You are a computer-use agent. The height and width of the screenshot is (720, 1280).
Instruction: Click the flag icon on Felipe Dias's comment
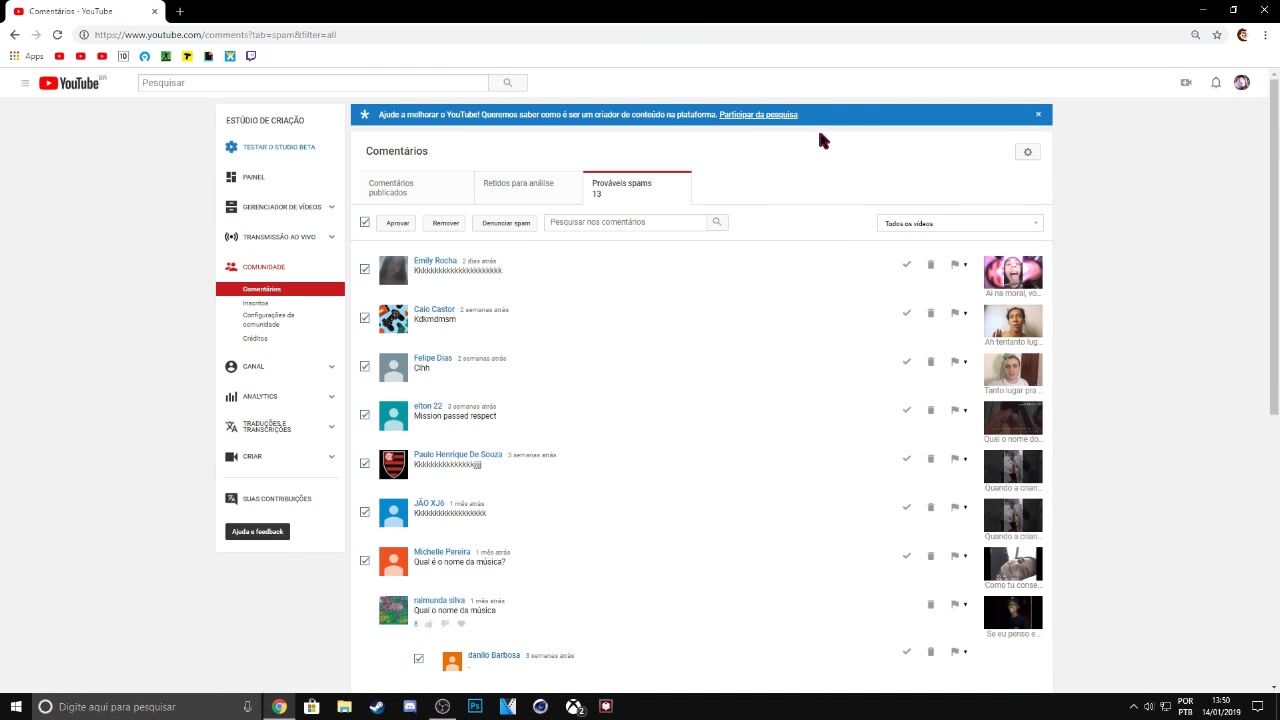click(x=955, y=362)
